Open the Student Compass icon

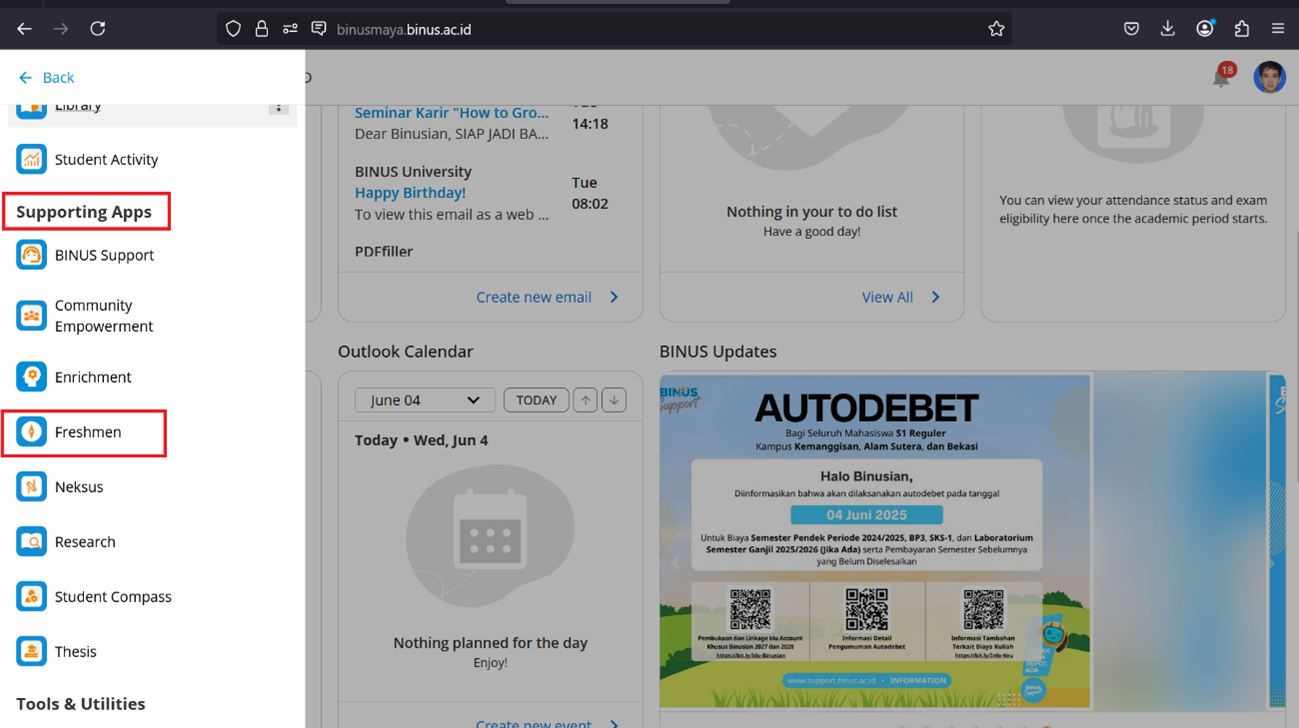coord(31,597)
